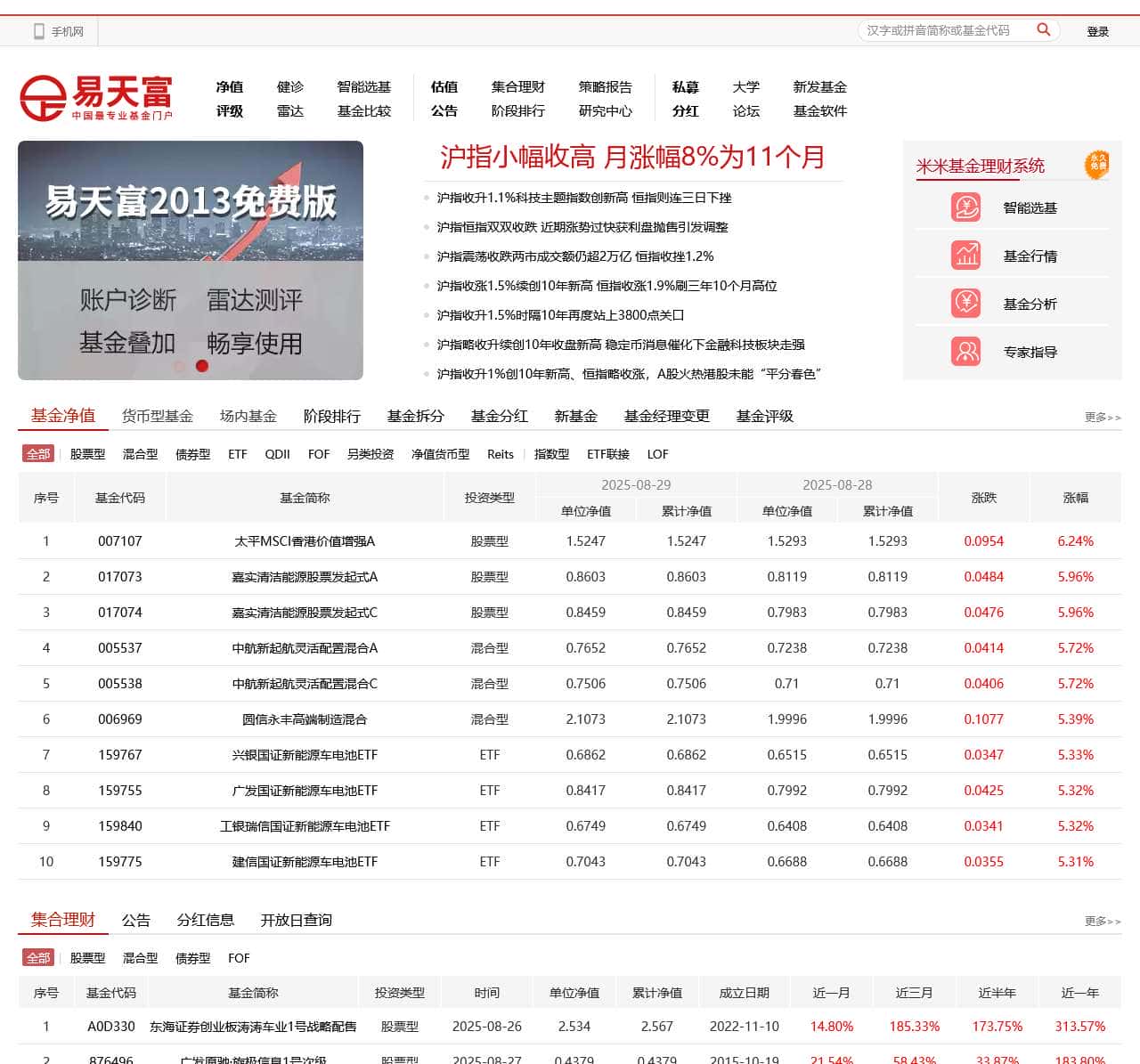Click the mobile site phone icon
Image resolution: width=1140 pixels, height=1064 pixels.
(39, 31)
